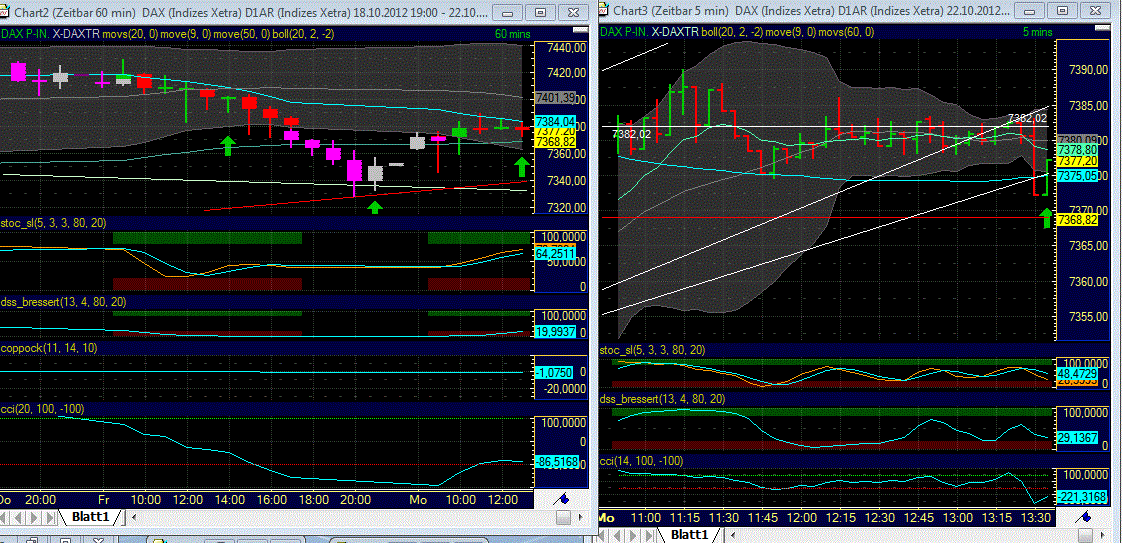This screenshot has height=543, width=1122.
Task: Click stochastic value 48,4729 in Chart3
Action: 1077,373
